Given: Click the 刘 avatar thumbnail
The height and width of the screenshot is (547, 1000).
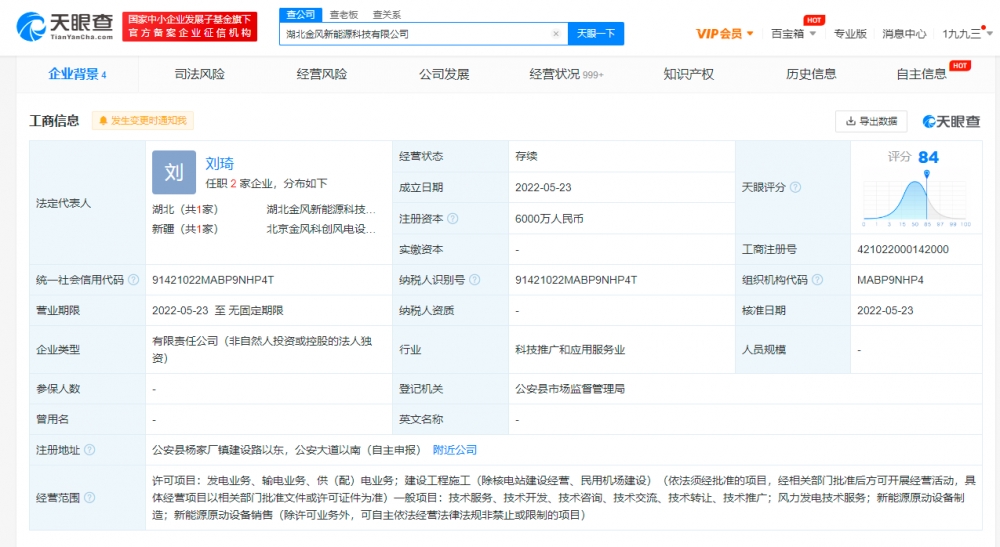Looking at the screenshot, I should 174,172.
